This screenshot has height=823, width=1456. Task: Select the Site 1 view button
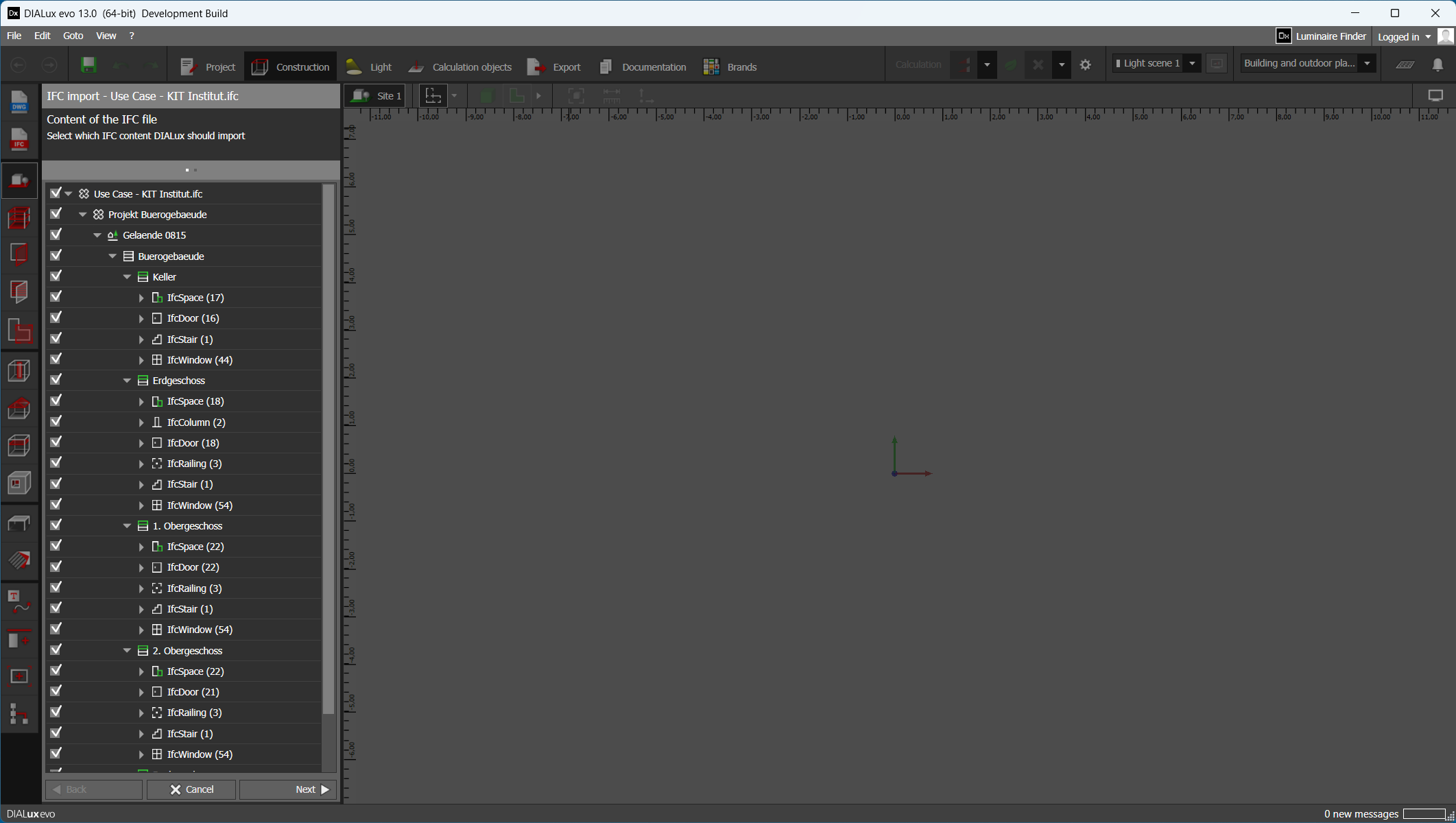[376, 96]
